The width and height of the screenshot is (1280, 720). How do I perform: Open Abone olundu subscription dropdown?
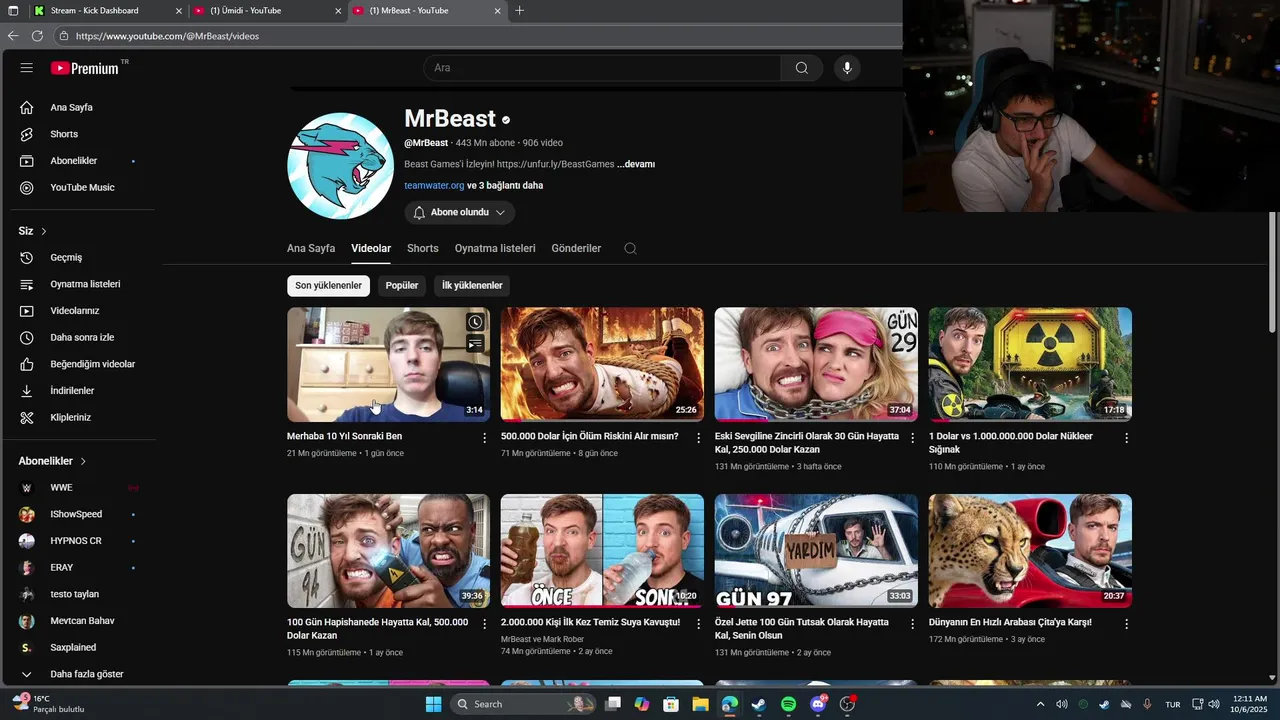pyautogui.click(x=460, y=212)
